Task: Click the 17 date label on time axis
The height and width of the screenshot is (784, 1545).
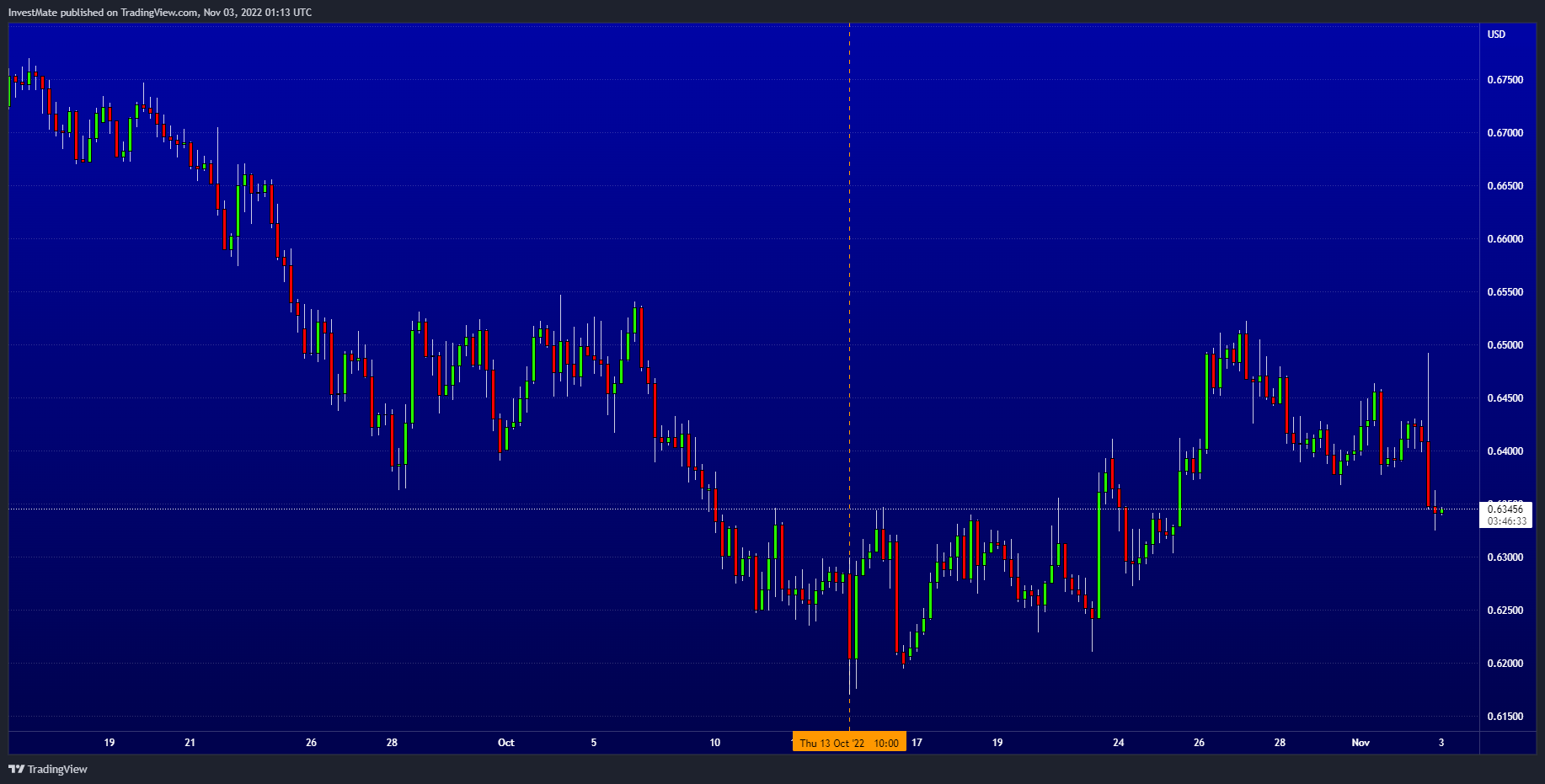Action: click(x=917, y=743)
